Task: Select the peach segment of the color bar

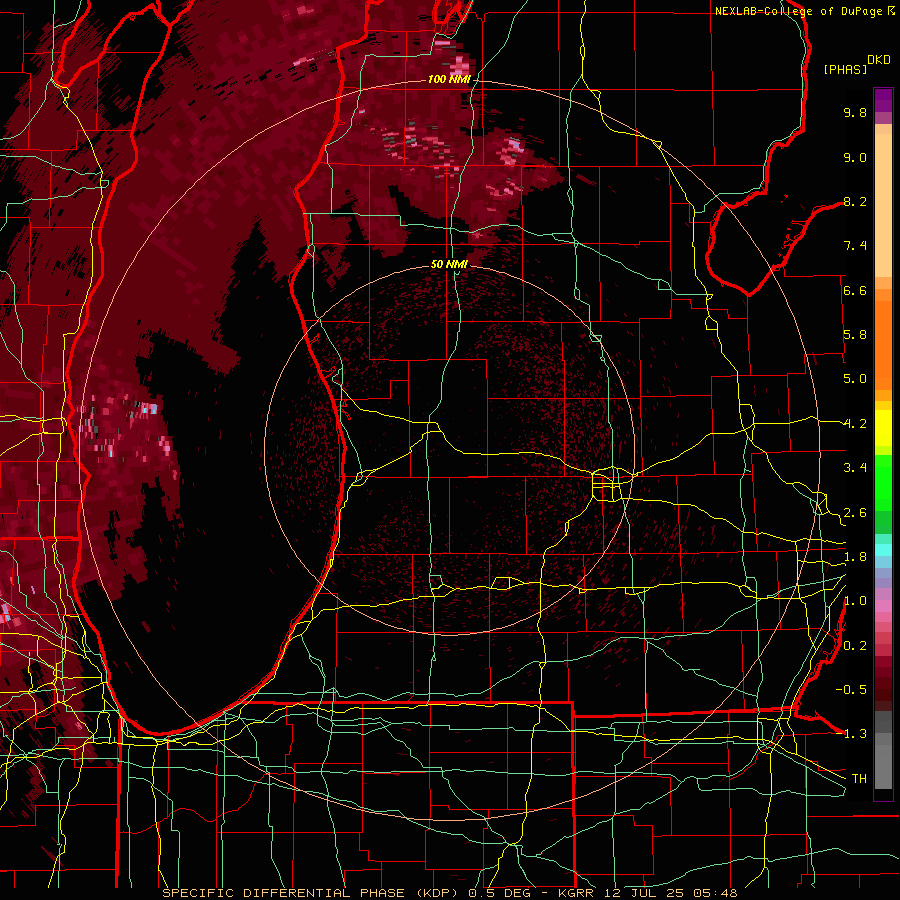Action: [883, 205]
